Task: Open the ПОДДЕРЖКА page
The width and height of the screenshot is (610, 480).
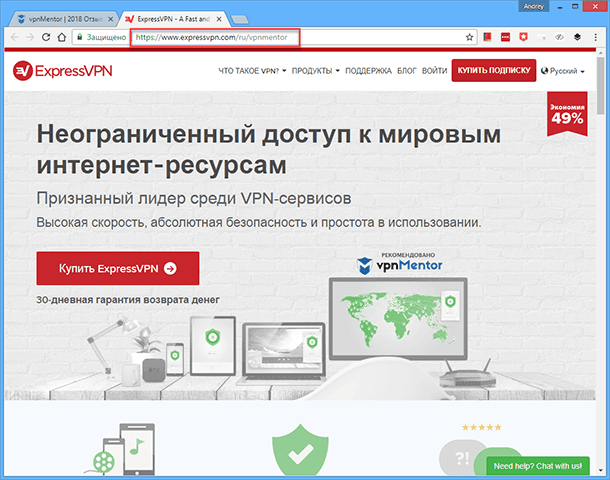Action: point(368,71)
